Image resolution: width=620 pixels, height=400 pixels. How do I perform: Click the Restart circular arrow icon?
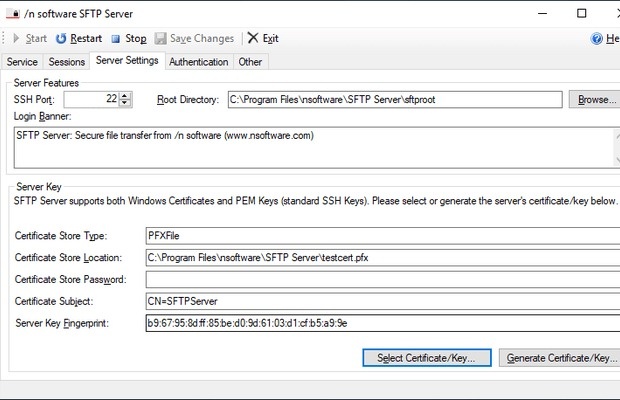pos(61,38)
